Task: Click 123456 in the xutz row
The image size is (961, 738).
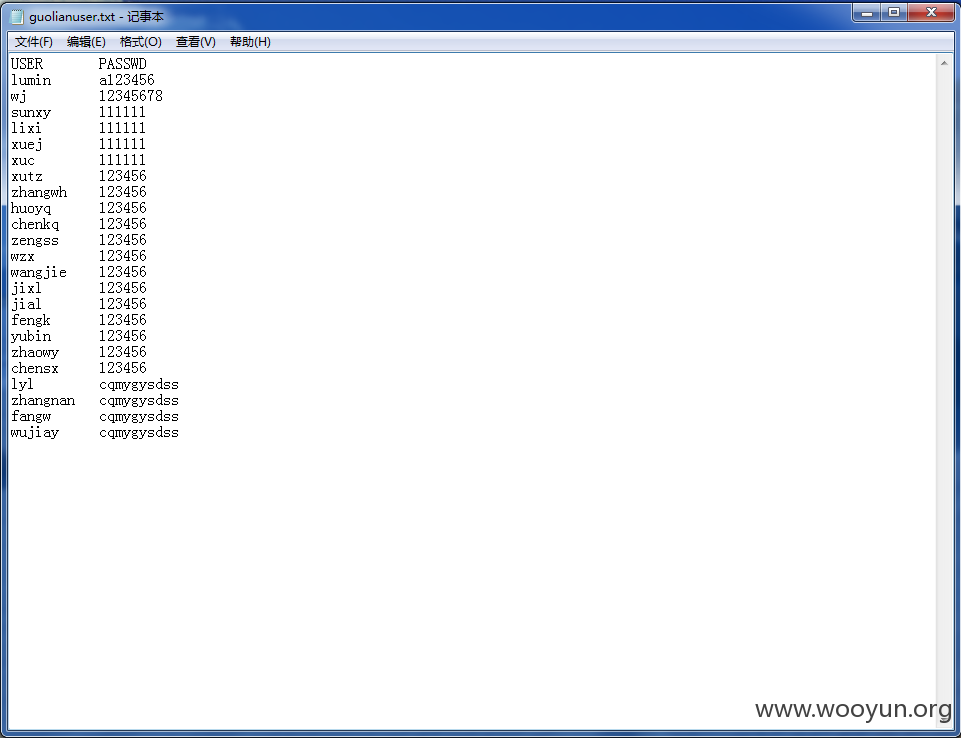Action: click(x=123, y=176)
